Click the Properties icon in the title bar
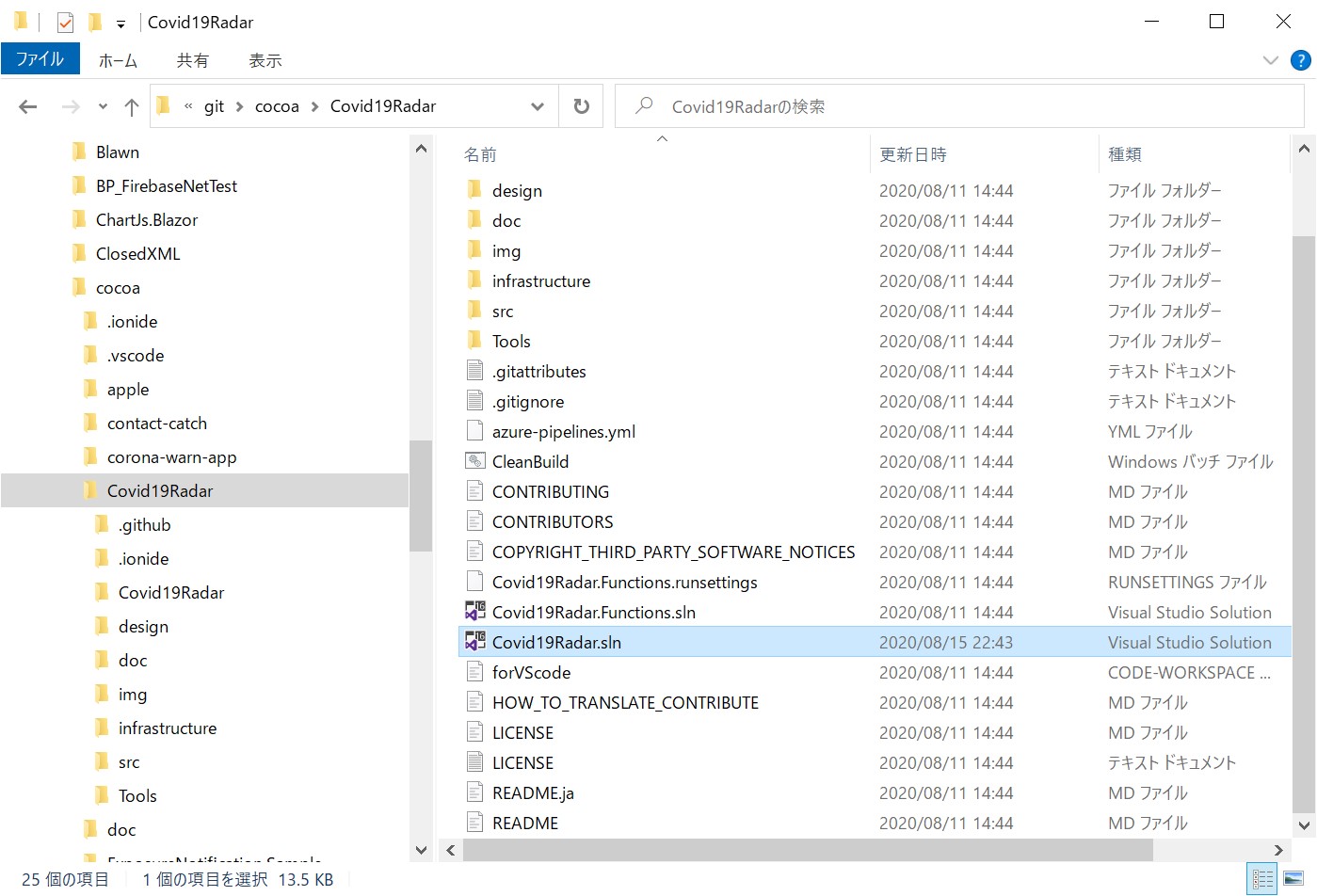1317x896 pixels. tap(65, 22)
